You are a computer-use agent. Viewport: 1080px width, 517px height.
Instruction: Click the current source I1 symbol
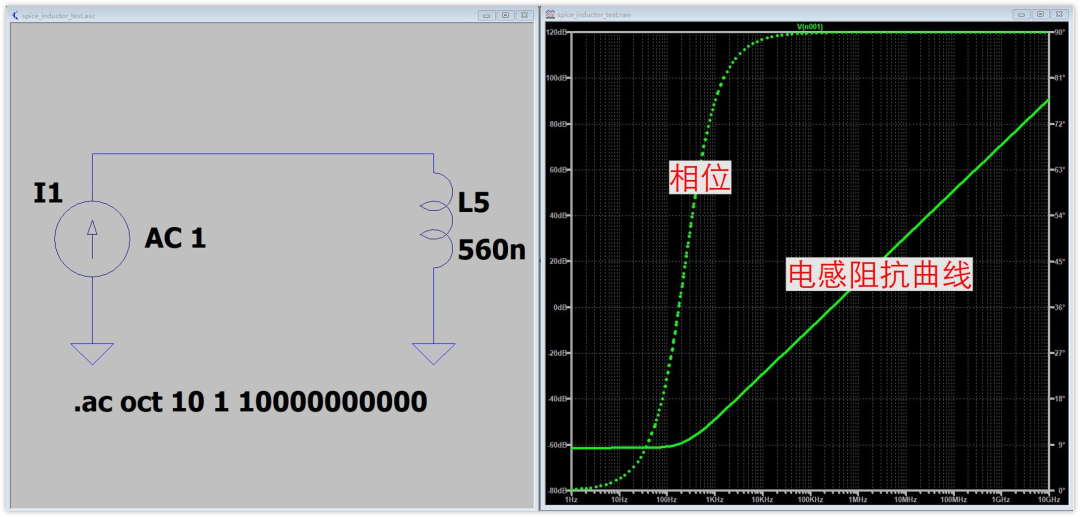(x=92, y=241)
